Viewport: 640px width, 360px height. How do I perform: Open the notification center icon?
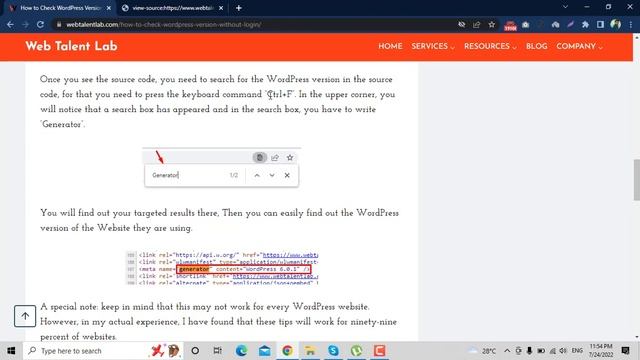[x=625, y=351]
